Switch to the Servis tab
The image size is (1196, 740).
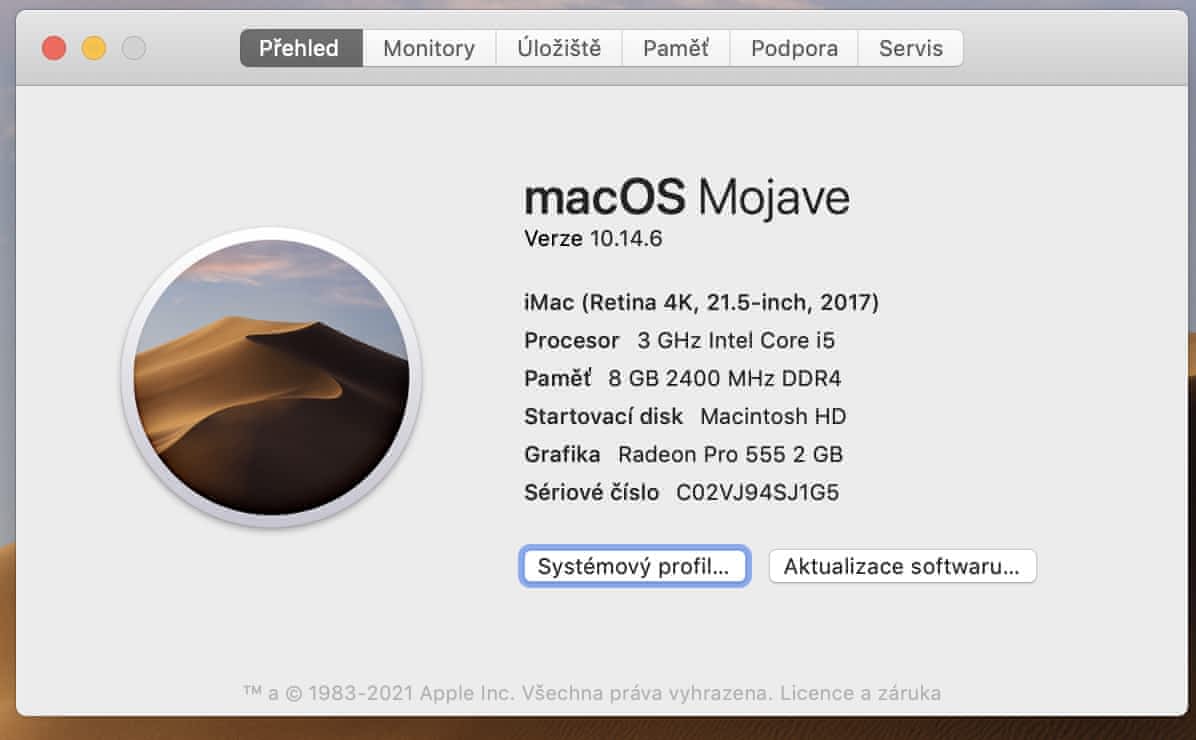pyautogui.click(x=911, y=48)
